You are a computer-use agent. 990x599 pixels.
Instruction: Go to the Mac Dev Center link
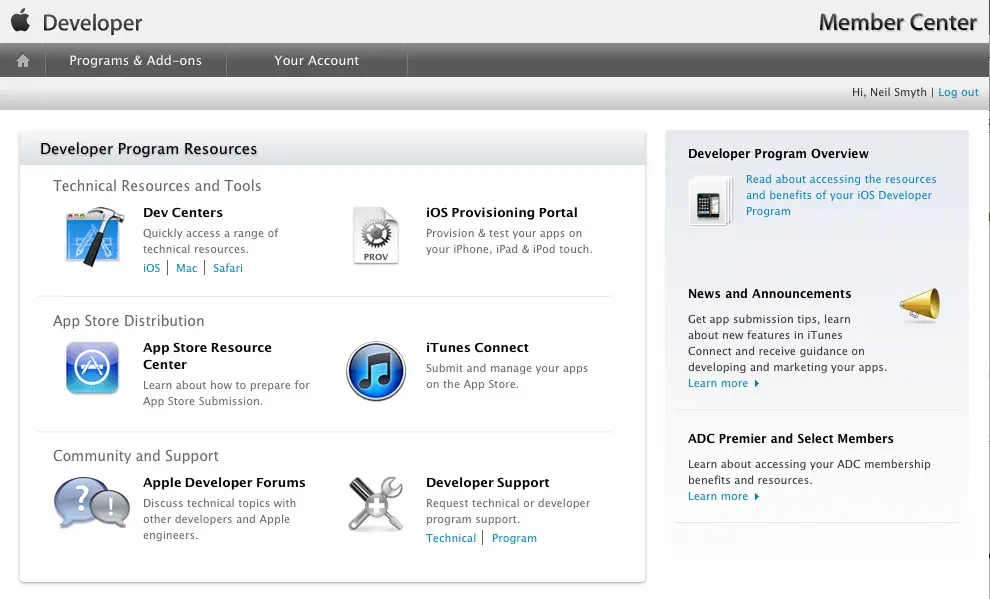[x=187, y=268]
